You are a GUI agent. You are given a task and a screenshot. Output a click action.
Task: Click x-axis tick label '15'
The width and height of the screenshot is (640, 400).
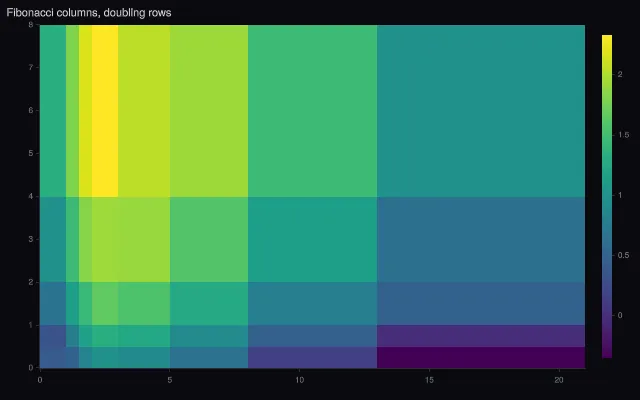(x=429, y=380)
